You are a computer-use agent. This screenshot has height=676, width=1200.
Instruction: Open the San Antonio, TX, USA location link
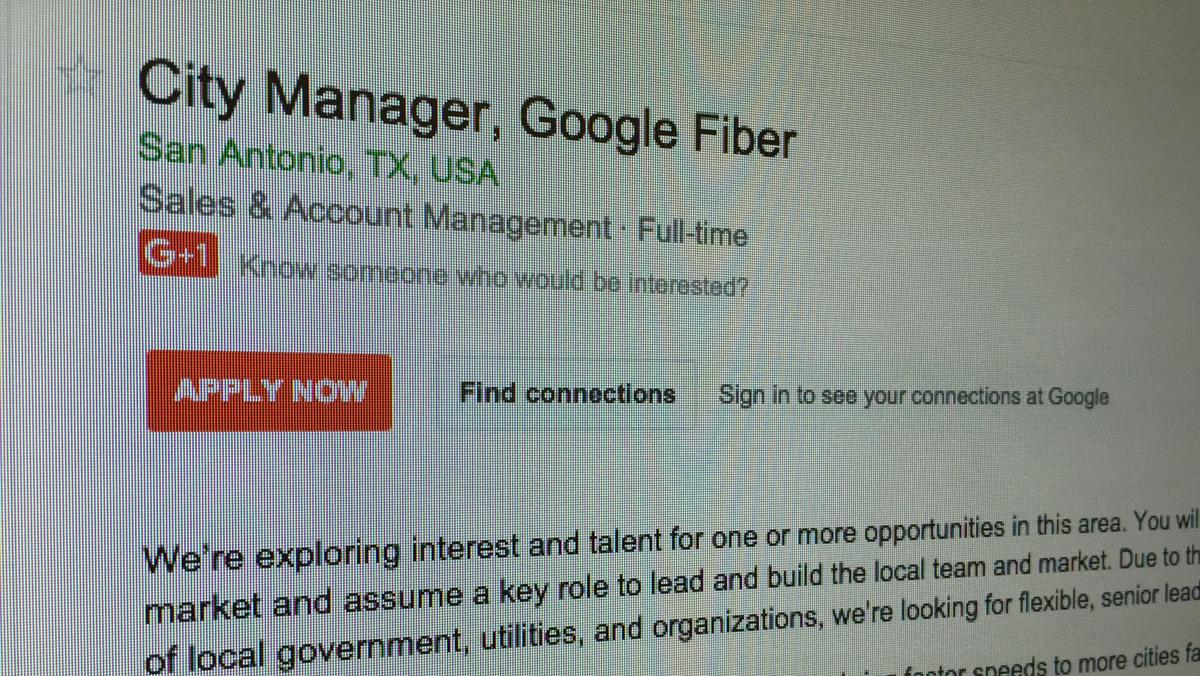(318, 163)
